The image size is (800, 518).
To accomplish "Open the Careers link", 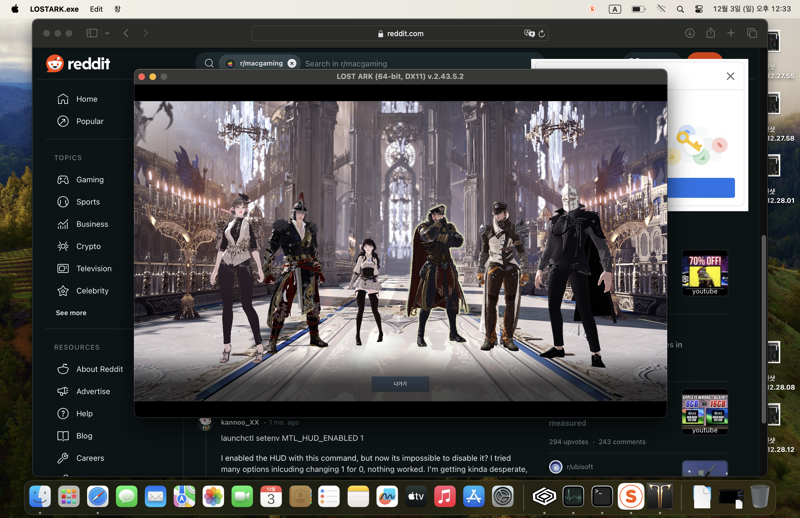I will click(x=90, y=458).
